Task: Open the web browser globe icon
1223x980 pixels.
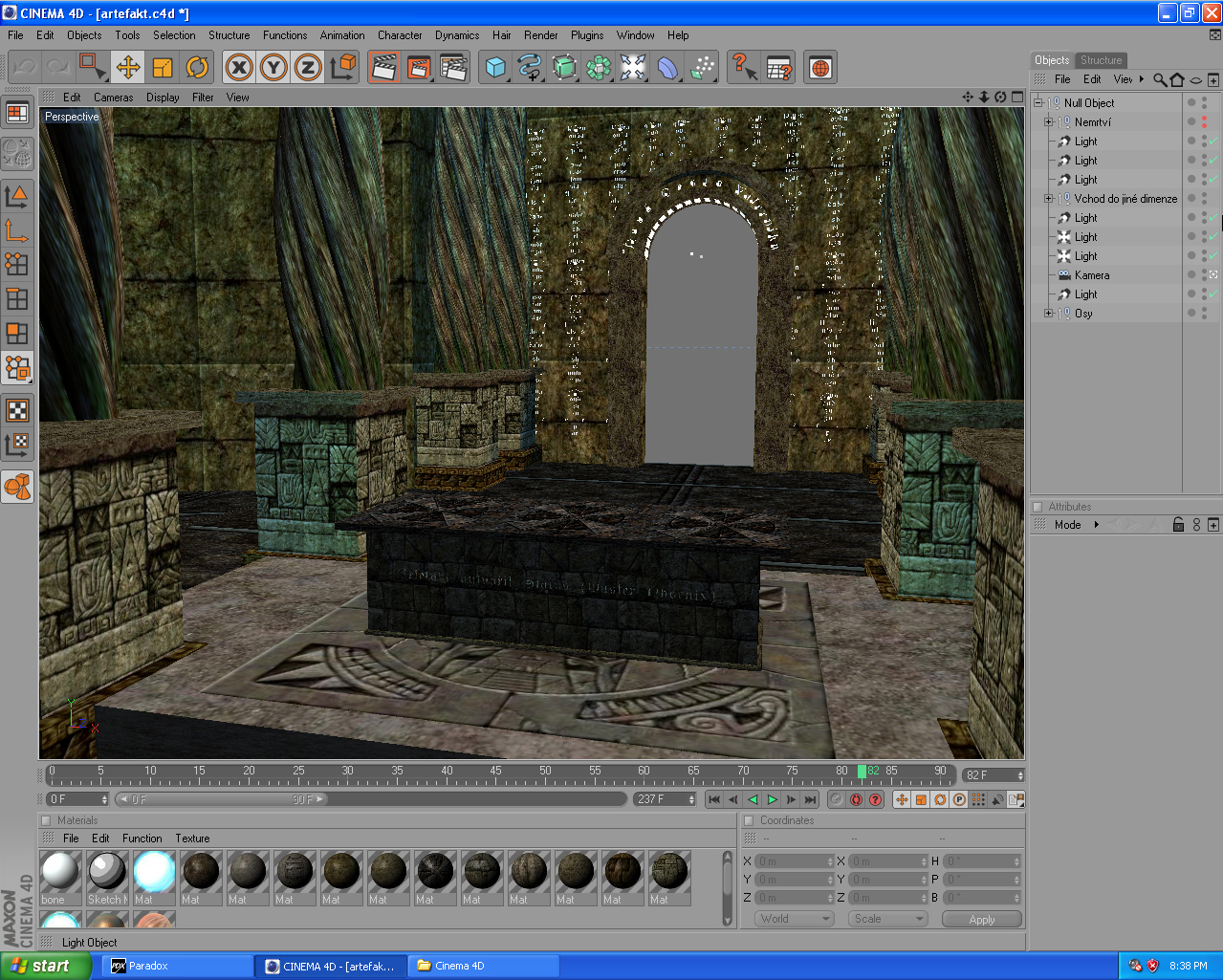Action: pyautogui.click(x=820, y=67)
